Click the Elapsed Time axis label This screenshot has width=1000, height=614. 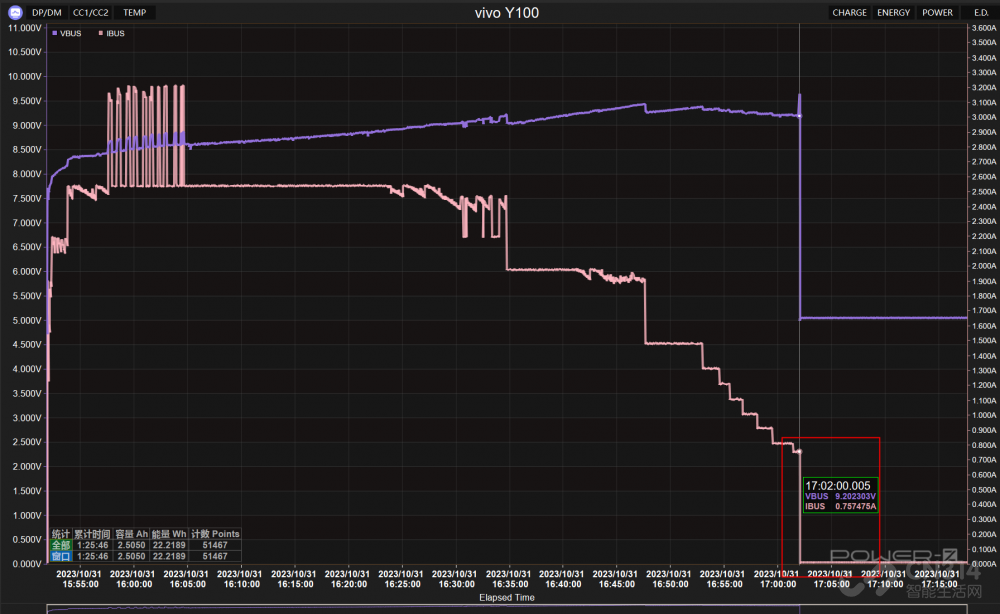pyautogui.click(x=506, y=597)
